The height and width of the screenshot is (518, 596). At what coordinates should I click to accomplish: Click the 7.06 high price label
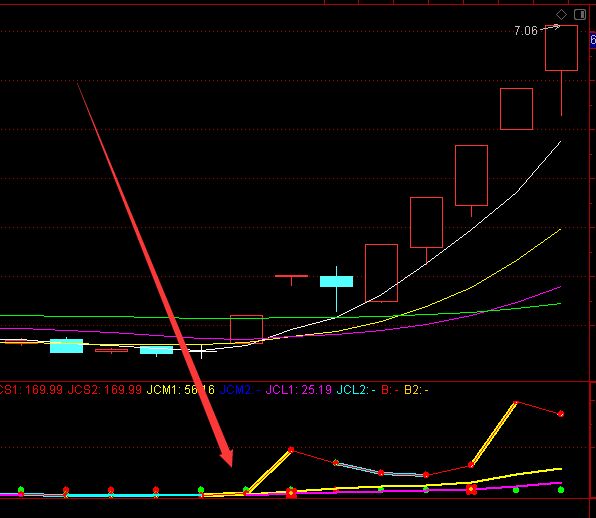pos(526,31)
